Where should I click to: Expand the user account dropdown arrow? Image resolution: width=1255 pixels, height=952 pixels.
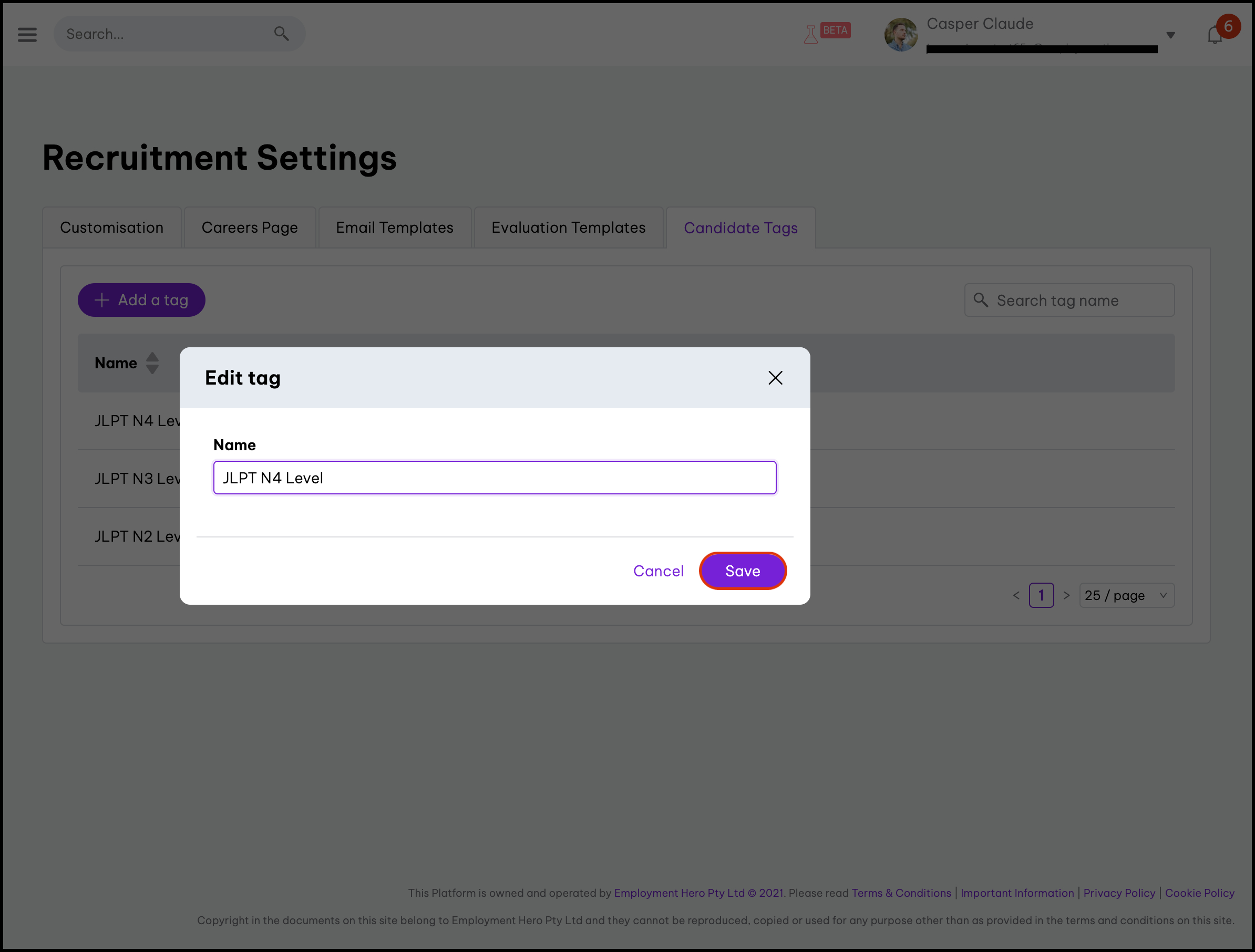1170,36
